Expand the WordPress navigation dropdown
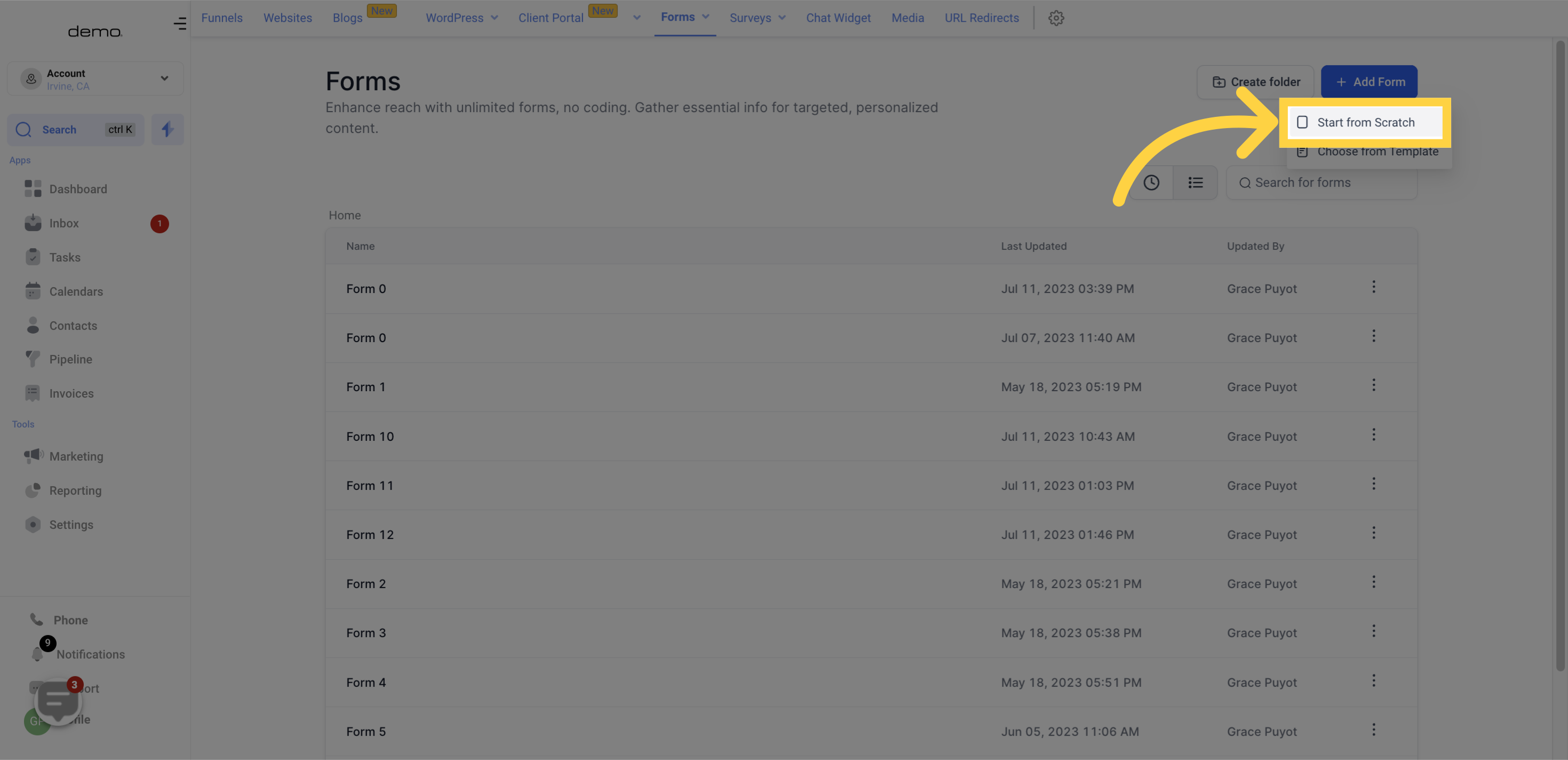The height and width of the screenshot is (760, 1568). pyautogui.click(x=493, y=18)
